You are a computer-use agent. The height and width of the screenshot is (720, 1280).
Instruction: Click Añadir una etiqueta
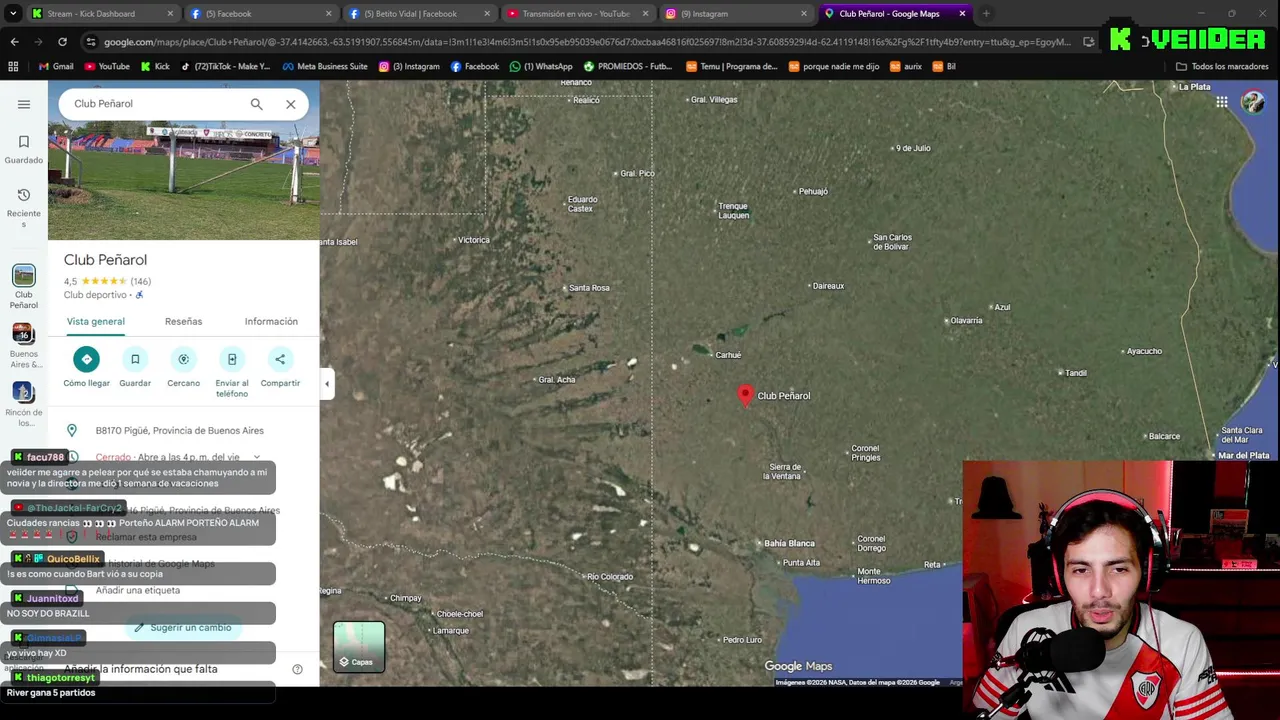(138, 590)
